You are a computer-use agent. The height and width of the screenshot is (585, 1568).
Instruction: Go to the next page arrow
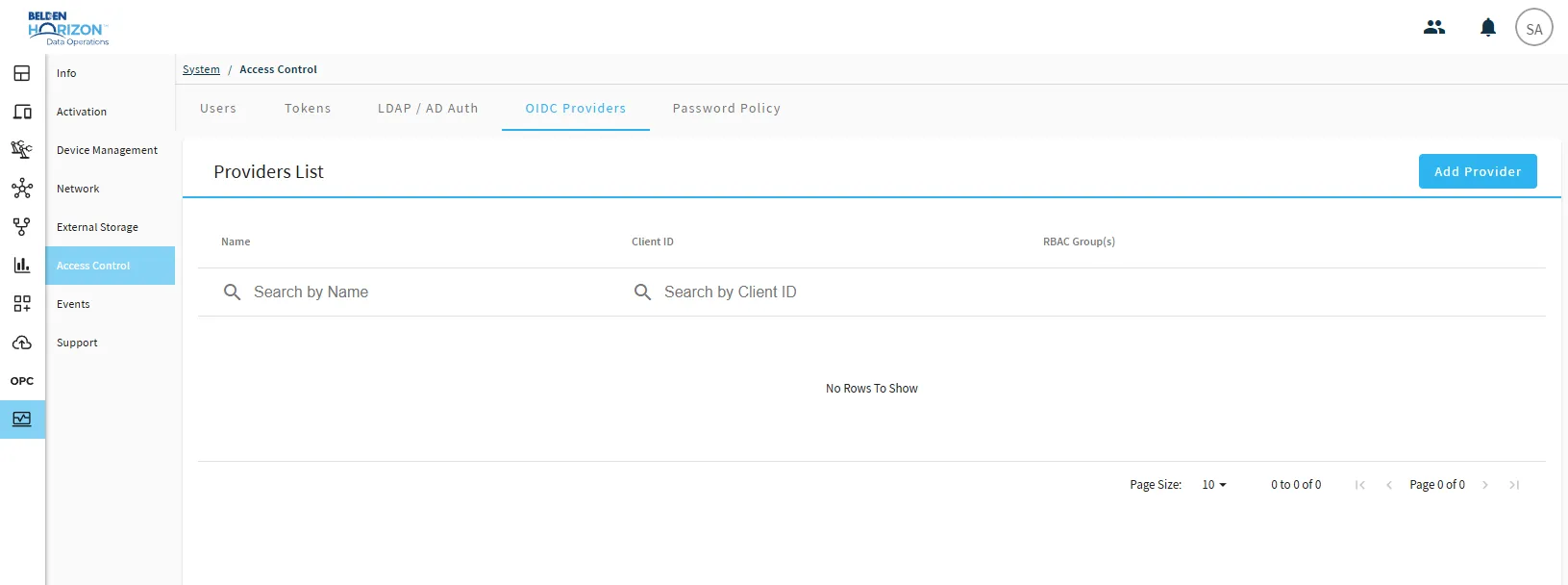[1485, 485]
